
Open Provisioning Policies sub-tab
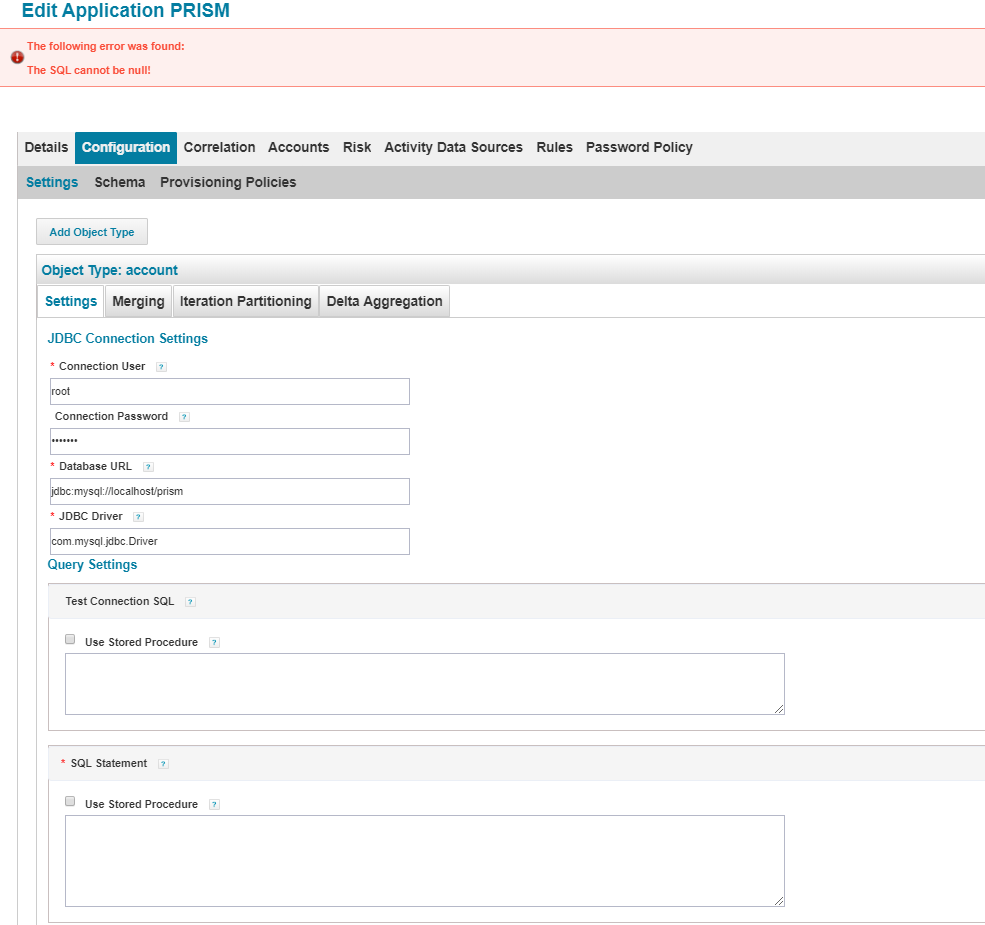tap(228, 182)
